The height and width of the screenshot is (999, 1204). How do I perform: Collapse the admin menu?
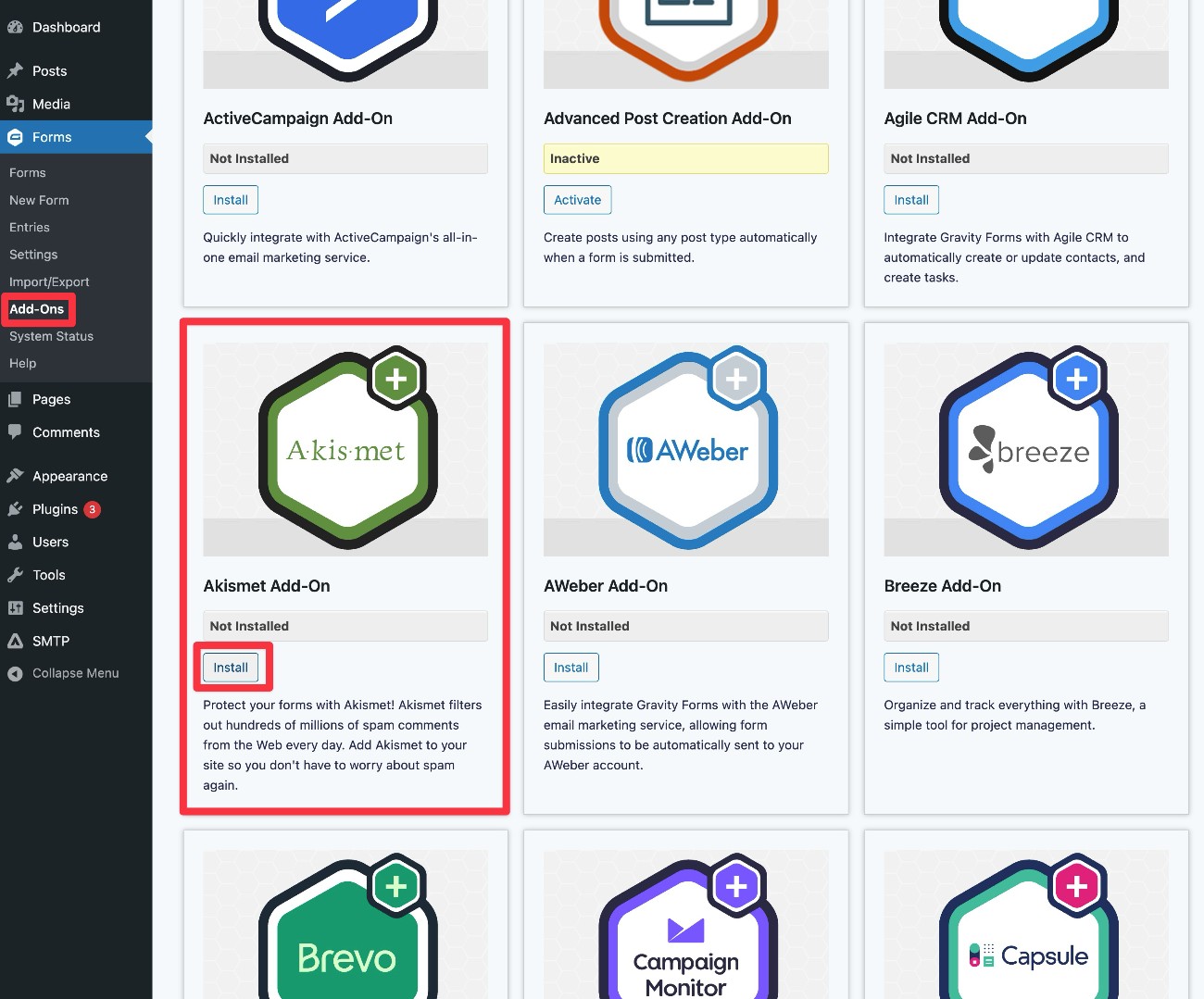[x=14, y=673]
